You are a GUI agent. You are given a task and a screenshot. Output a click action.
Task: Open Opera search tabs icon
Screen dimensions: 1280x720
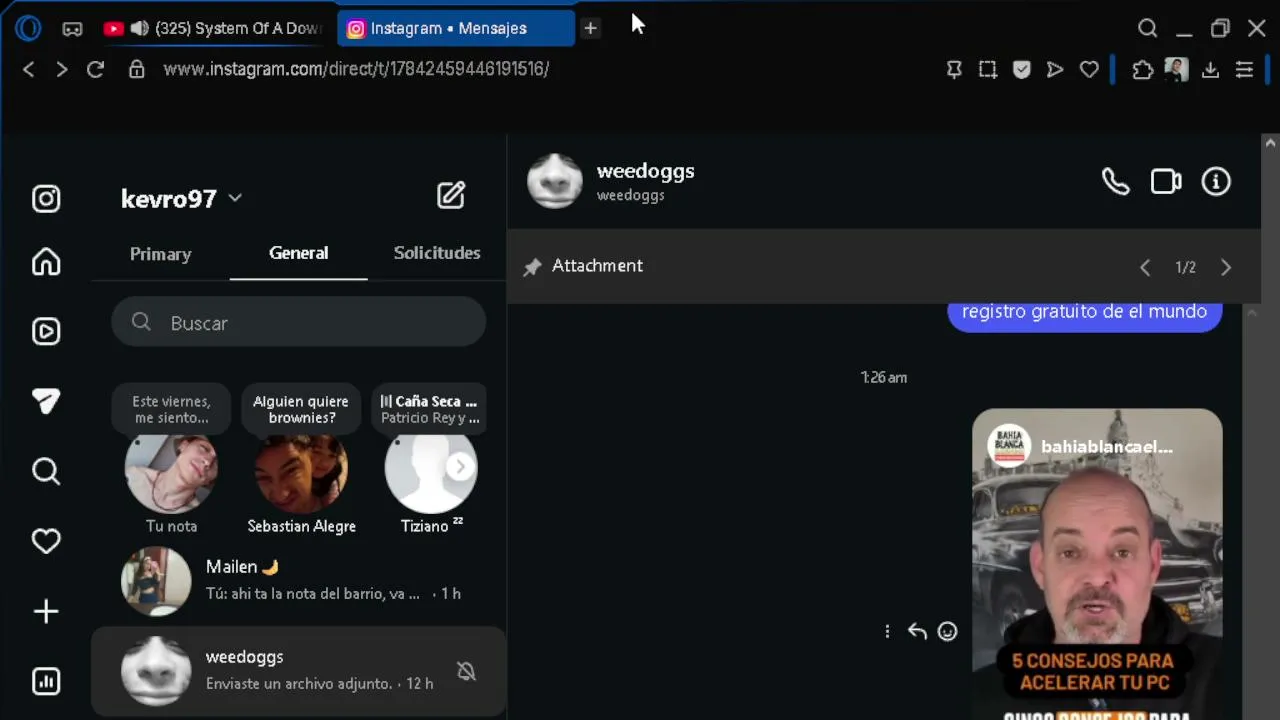coord(1148,28)
